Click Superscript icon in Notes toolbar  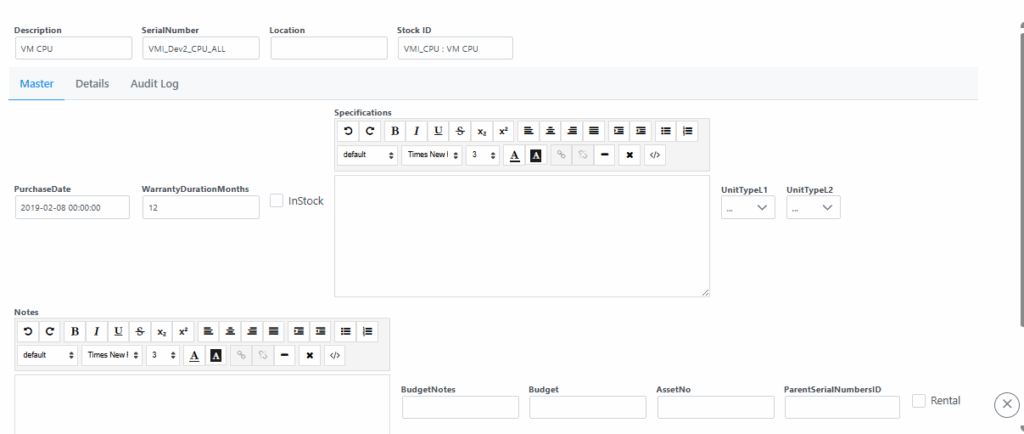(x=183, y=331)
